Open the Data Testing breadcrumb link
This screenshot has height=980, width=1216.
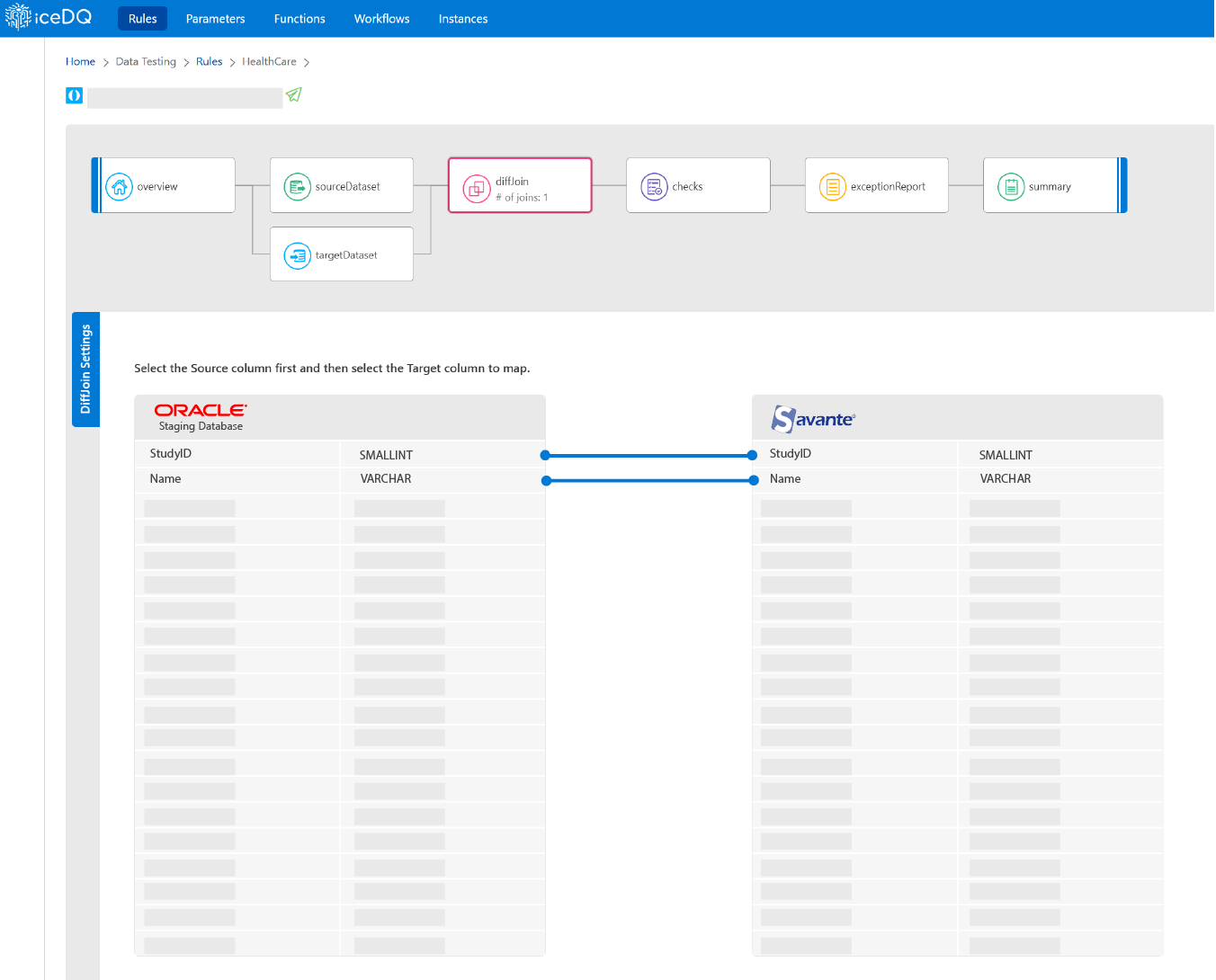coord(145,61)
